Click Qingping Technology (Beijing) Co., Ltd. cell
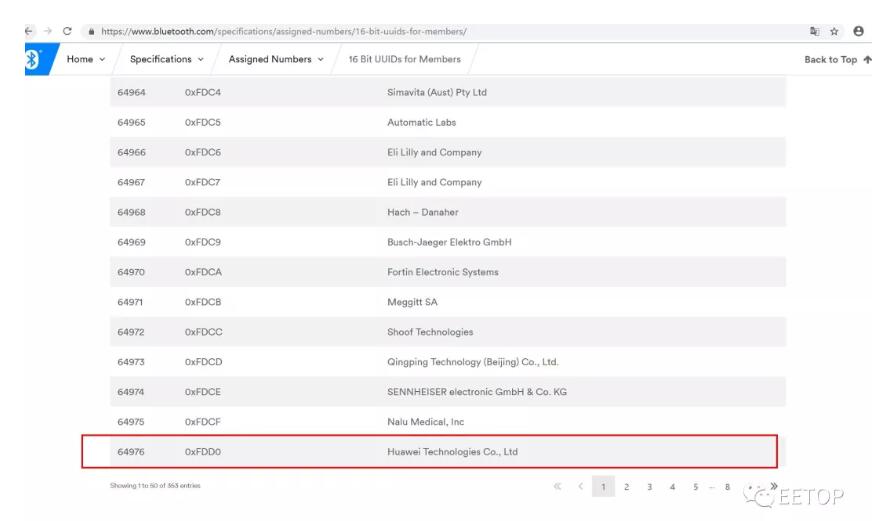Viewport: 880px width, 521px height. pyautogui.click(x=473, y=362)
